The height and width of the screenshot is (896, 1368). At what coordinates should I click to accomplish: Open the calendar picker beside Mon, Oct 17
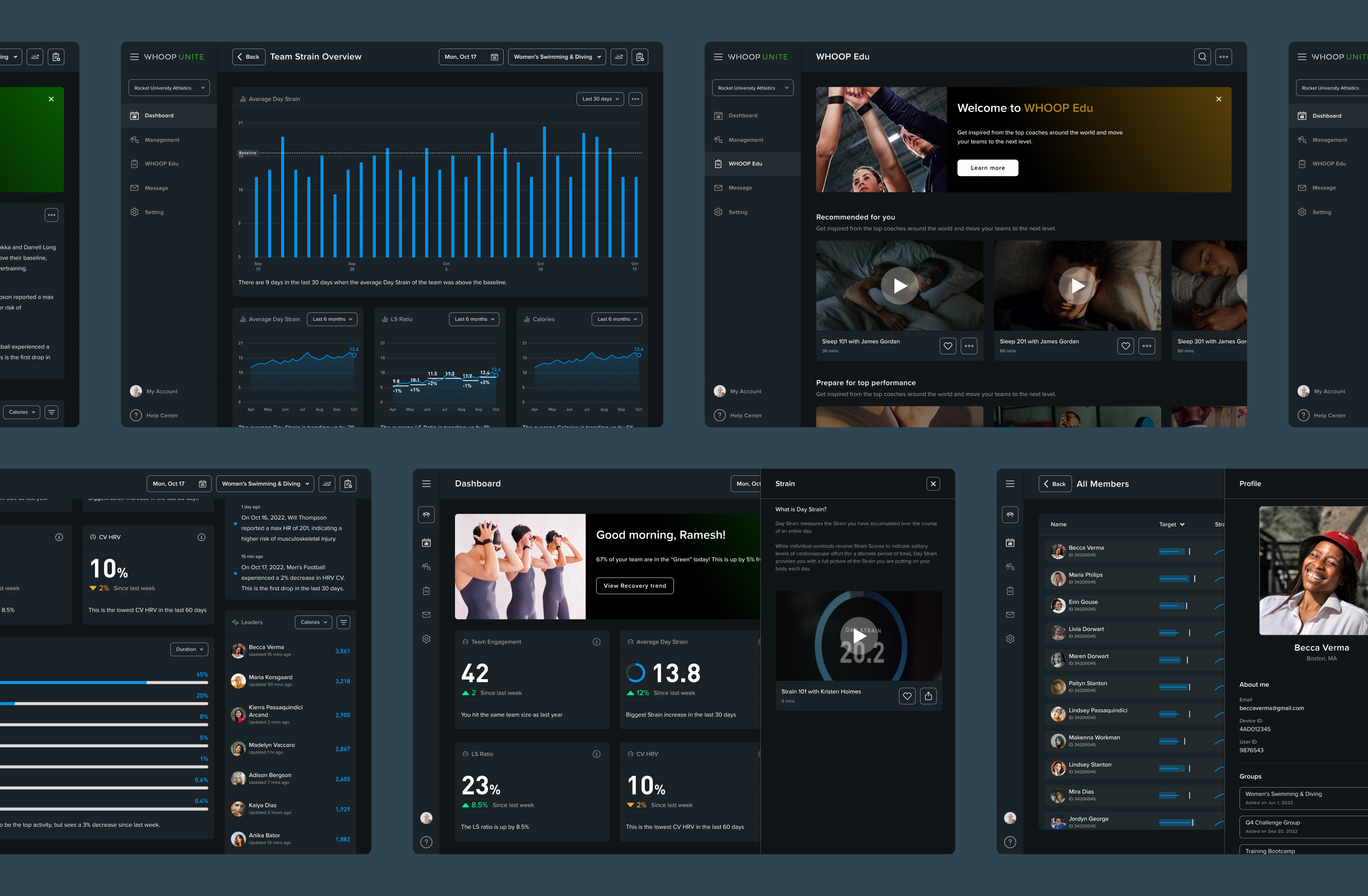click(494, 57)
